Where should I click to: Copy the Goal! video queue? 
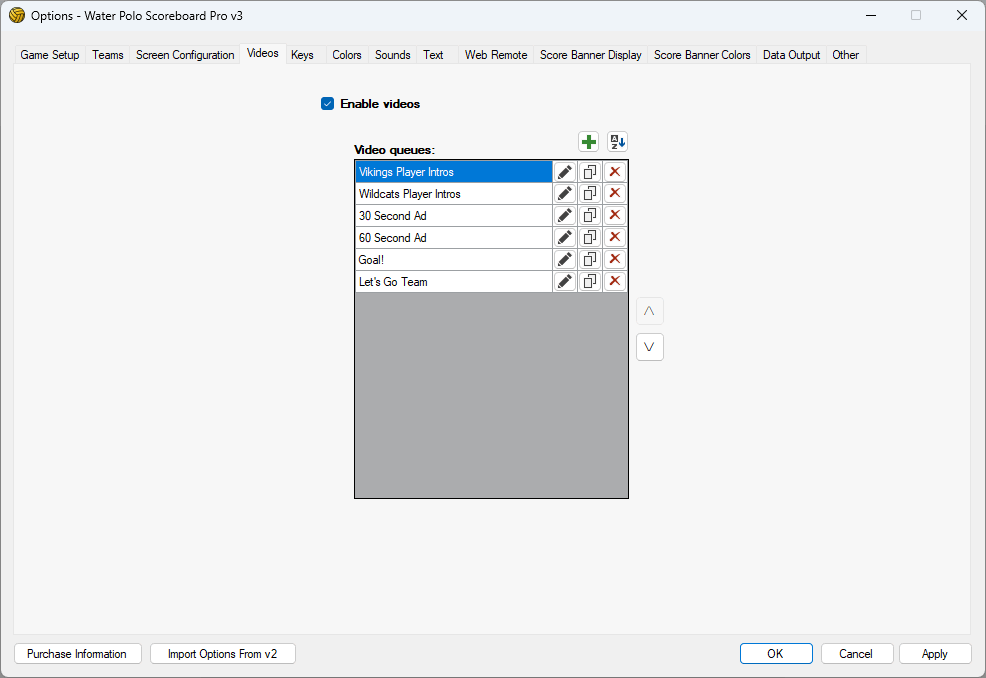[x=590, y=260]
